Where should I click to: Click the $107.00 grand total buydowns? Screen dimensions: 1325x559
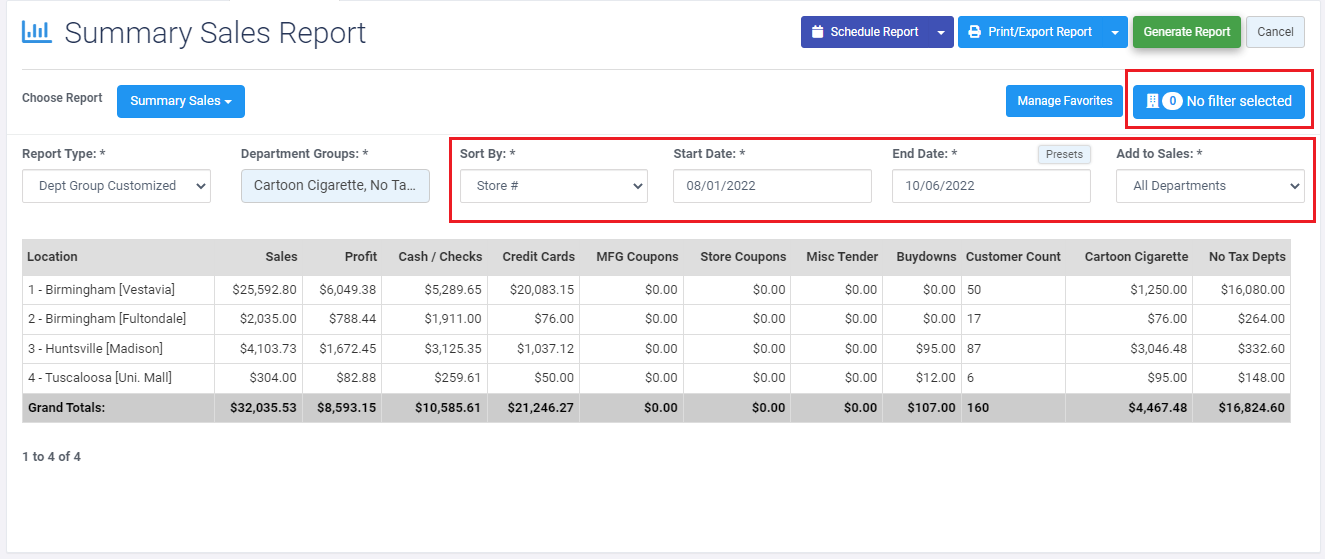931,408
